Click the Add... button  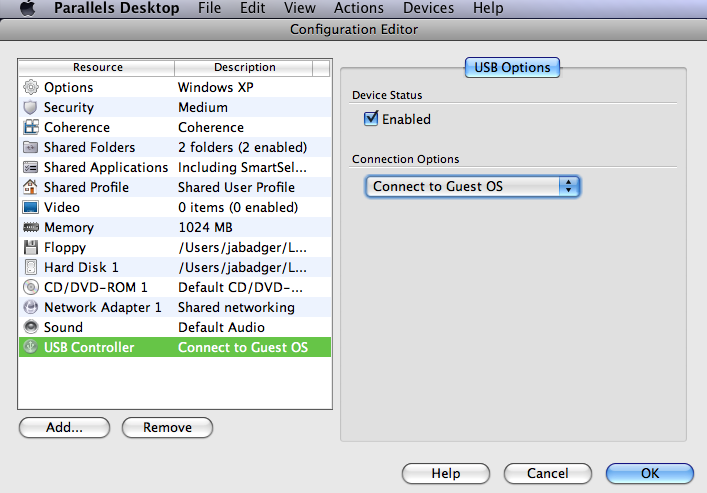[64, 427]
